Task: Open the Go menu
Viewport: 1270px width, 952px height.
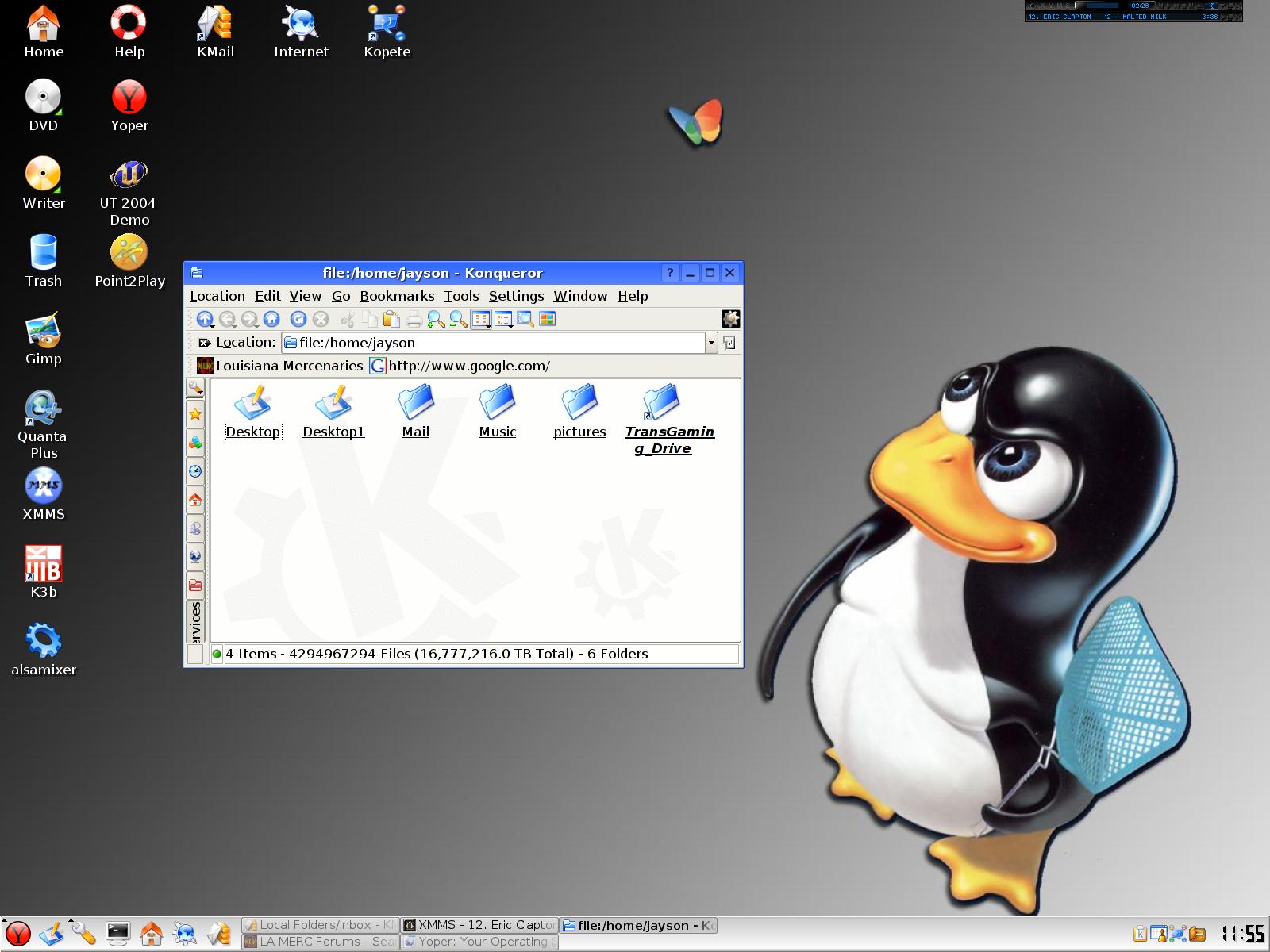Action: (x=341, y=296)
